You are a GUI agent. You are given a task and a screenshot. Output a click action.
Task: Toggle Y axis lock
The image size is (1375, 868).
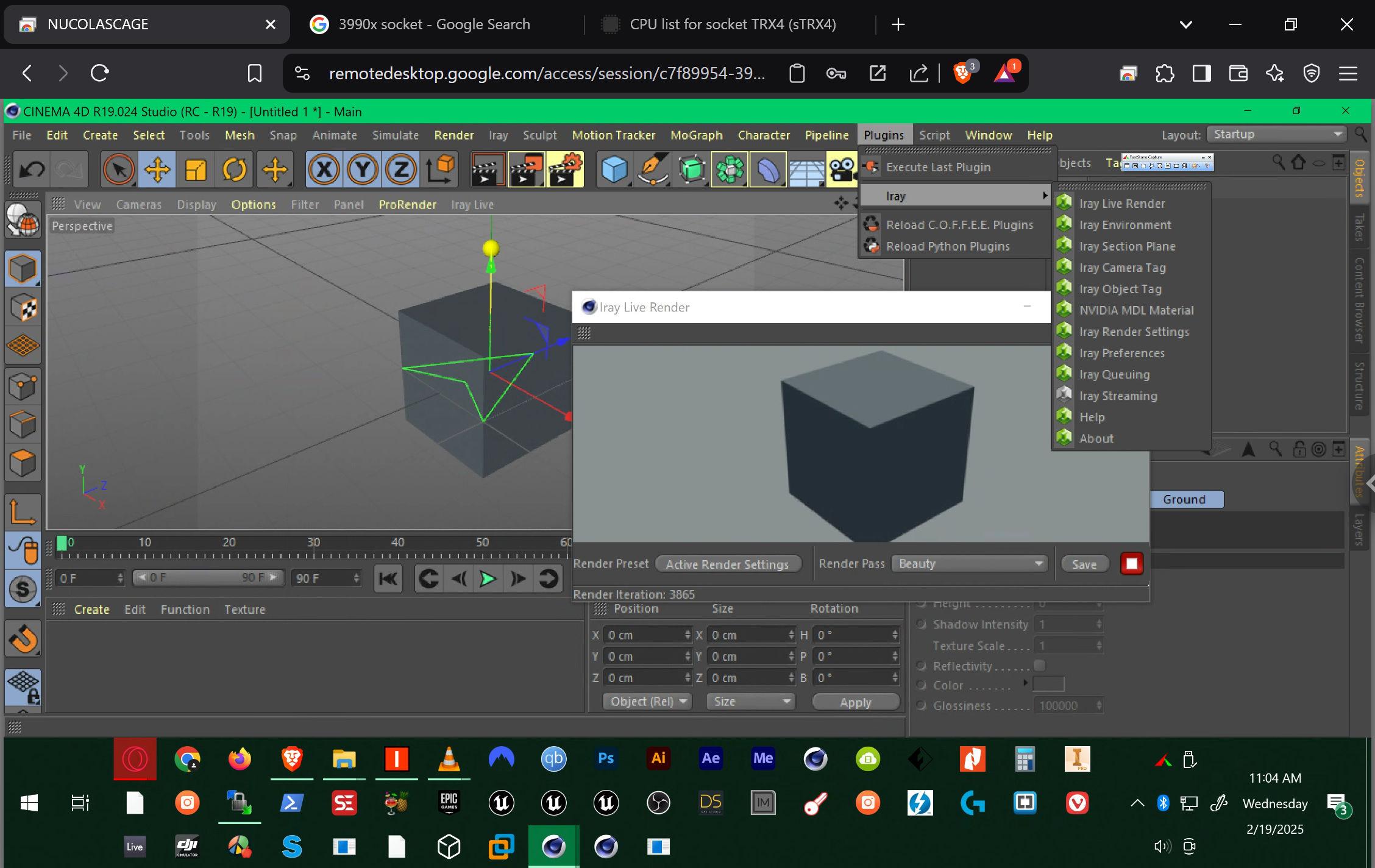coord(363,169)
